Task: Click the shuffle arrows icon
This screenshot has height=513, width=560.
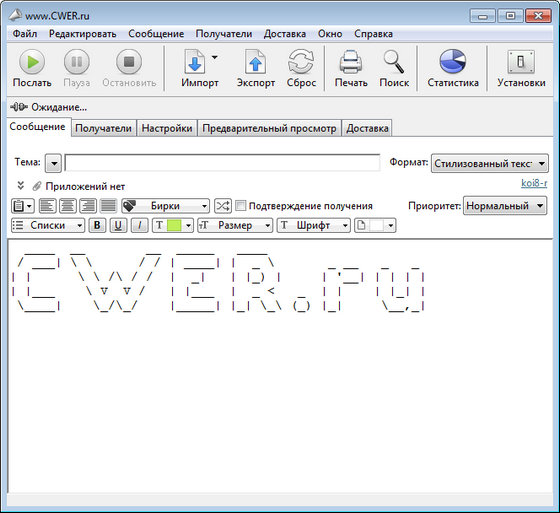Action: click(222, 206)
